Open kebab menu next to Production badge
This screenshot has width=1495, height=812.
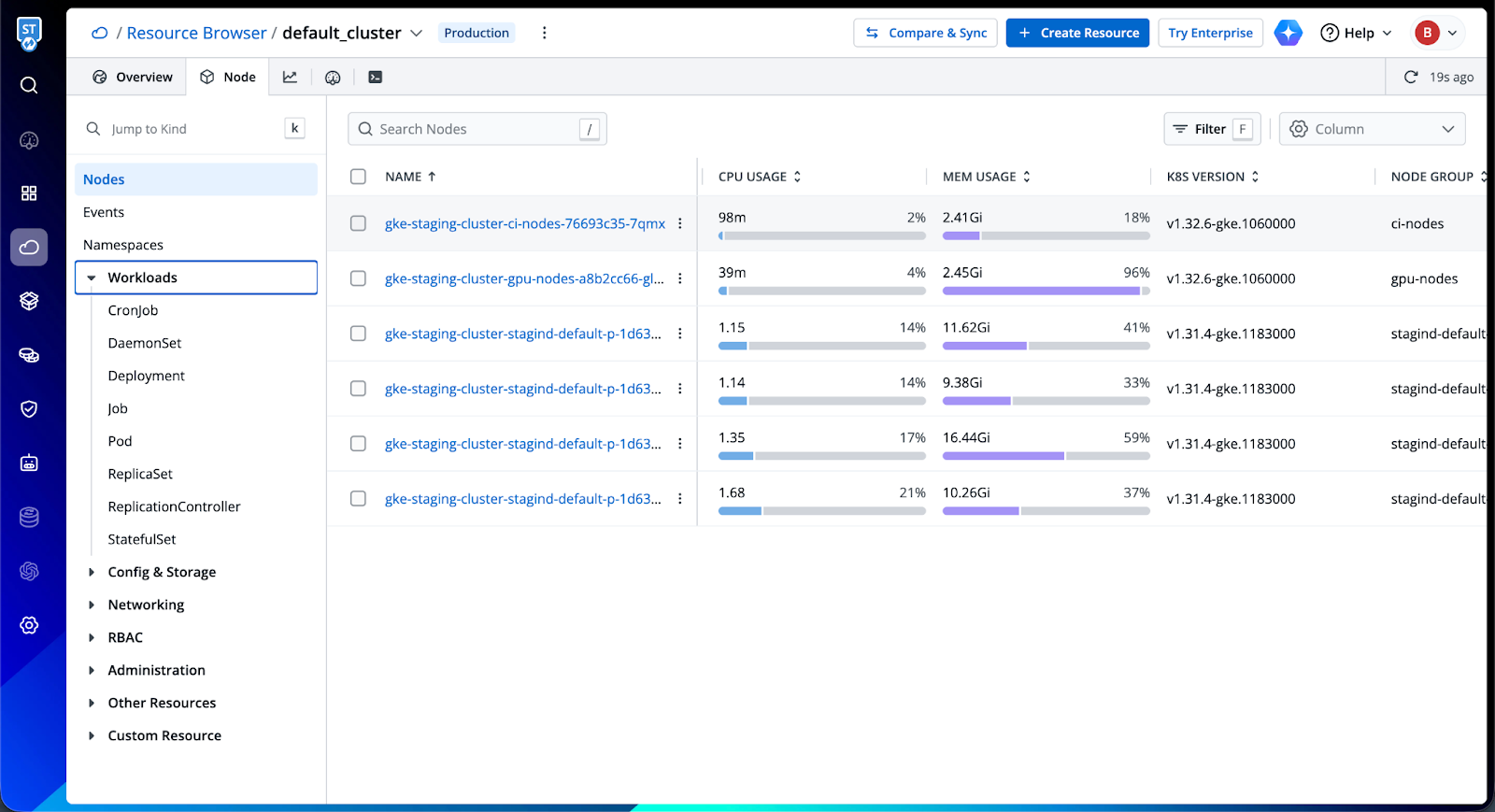tap(544, 33)
